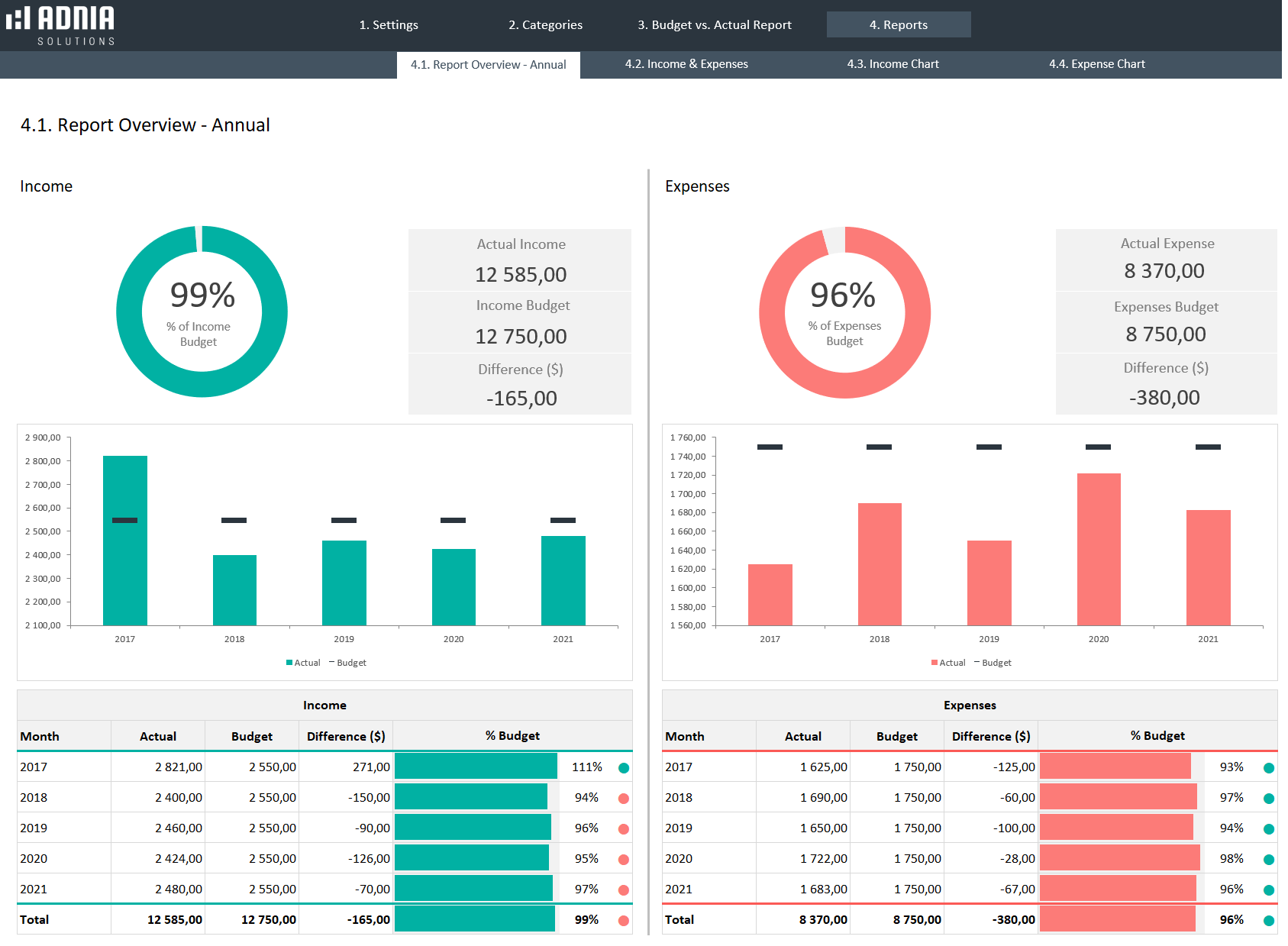Open the 1. Settings tab
The height and width of the screenshot is (946, 1288).
tap(389, 24)
